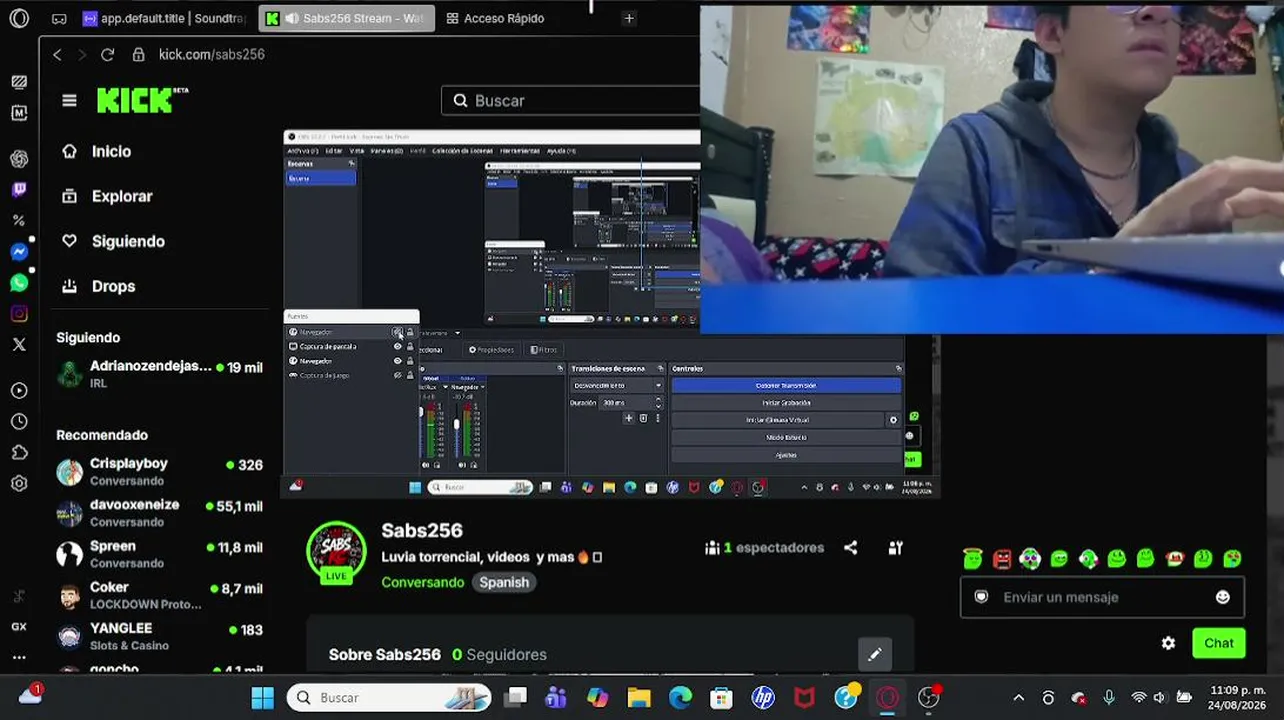This screenshot has width=1284, height=720.
Task: Open the transition type dropdown in OBS
Action: tap(616, 385)
